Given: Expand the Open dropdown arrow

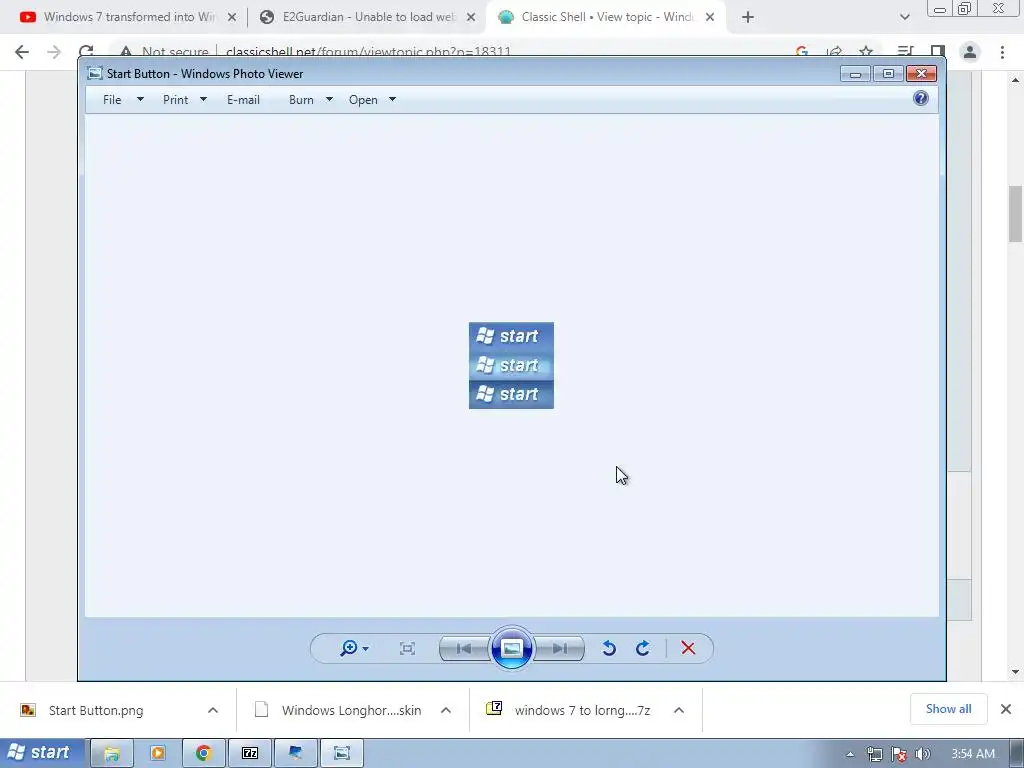Looking at the screenshot, I should click(392, 99).
